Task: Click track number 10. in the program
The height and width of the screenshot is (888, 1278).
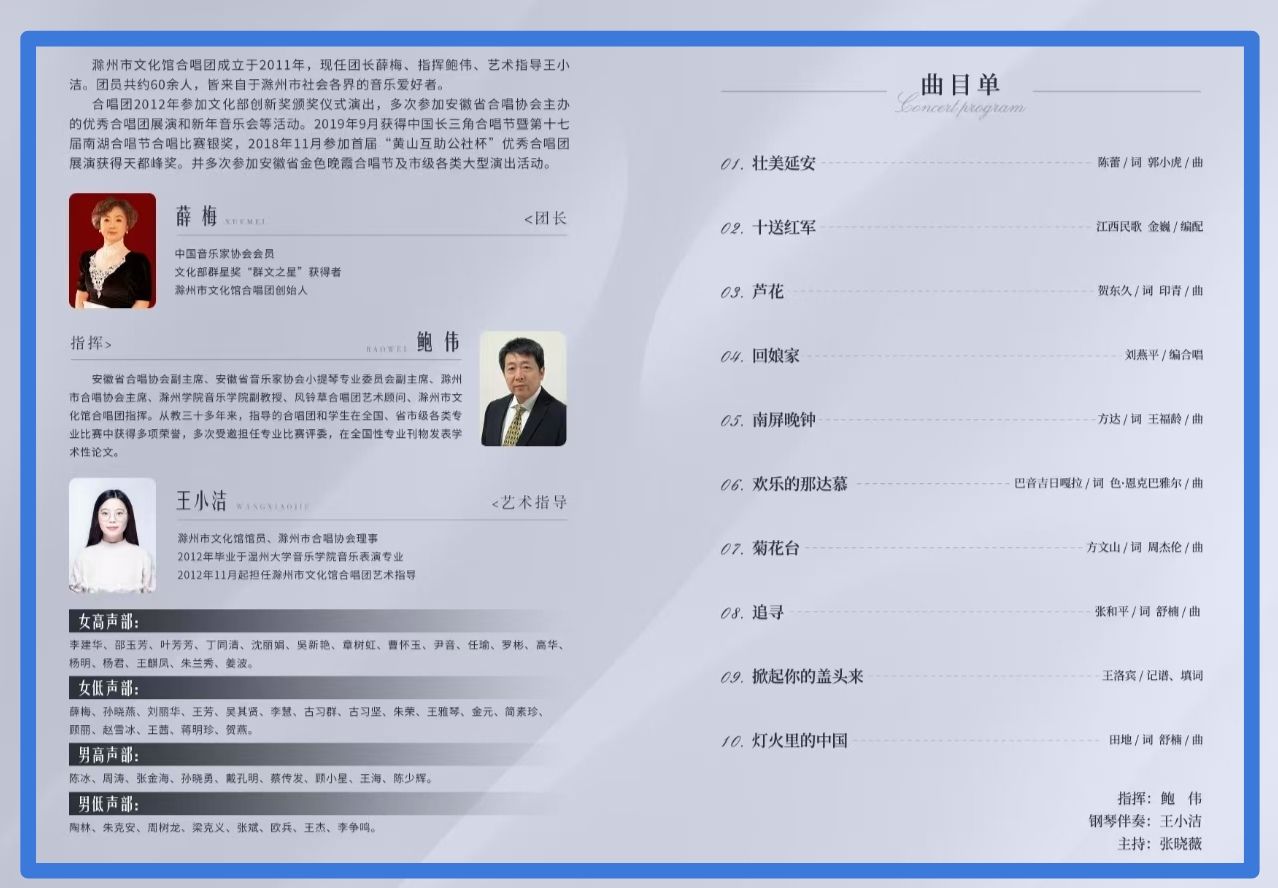Action: click(x=732, y=742)
